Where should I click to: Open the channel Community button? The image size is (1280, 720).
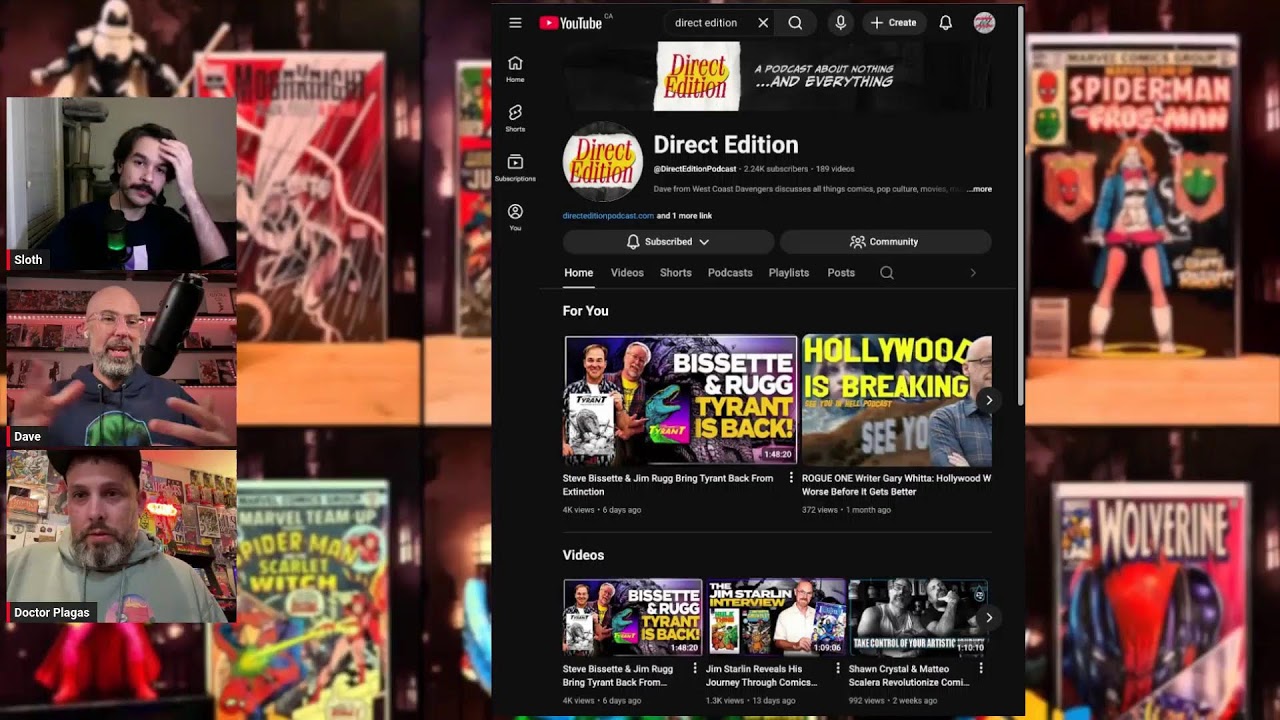pos(885,242)
